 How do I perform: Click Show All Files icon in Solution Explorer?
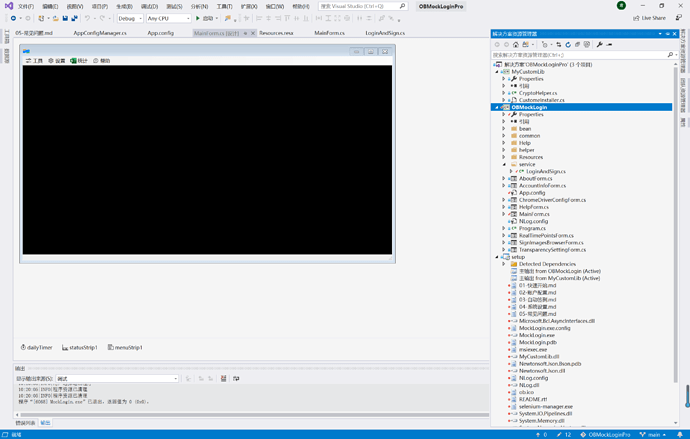click(x=587, y=44)
